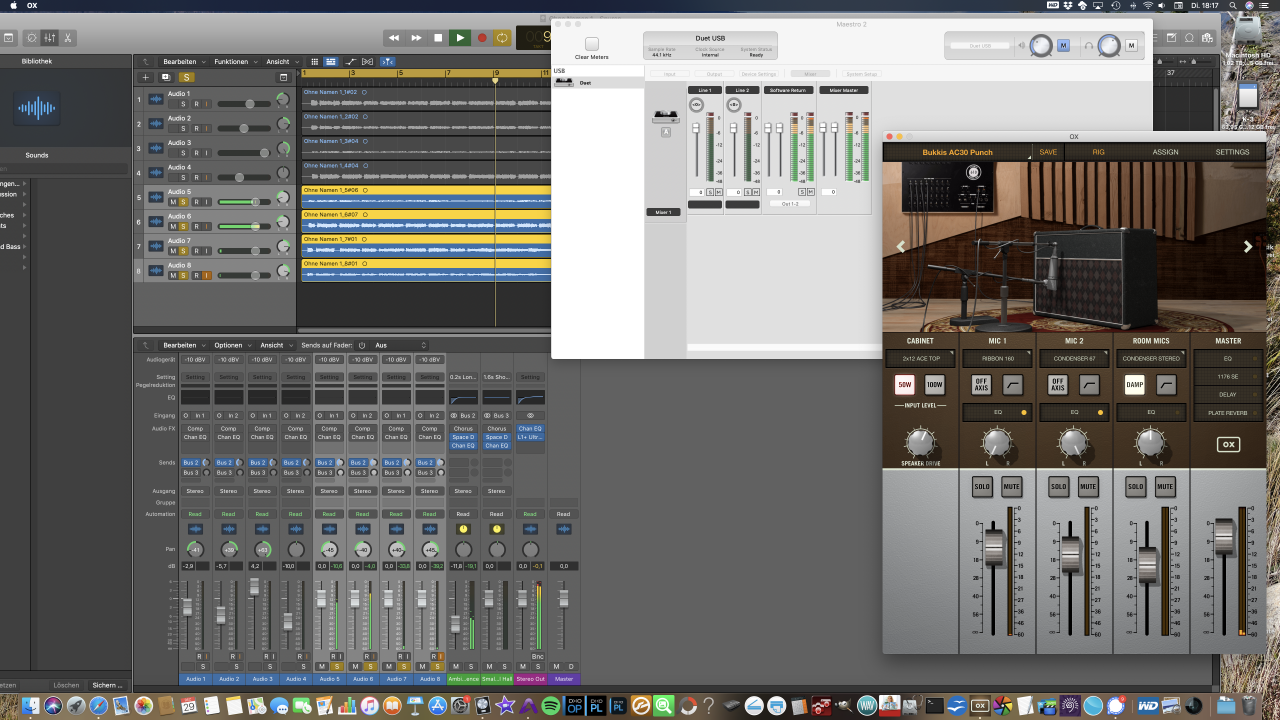This screenshot has height=720, width=1280.
Task: Click the MIC 2 low-cut filter icon
Action: (x=1090, y=385)
